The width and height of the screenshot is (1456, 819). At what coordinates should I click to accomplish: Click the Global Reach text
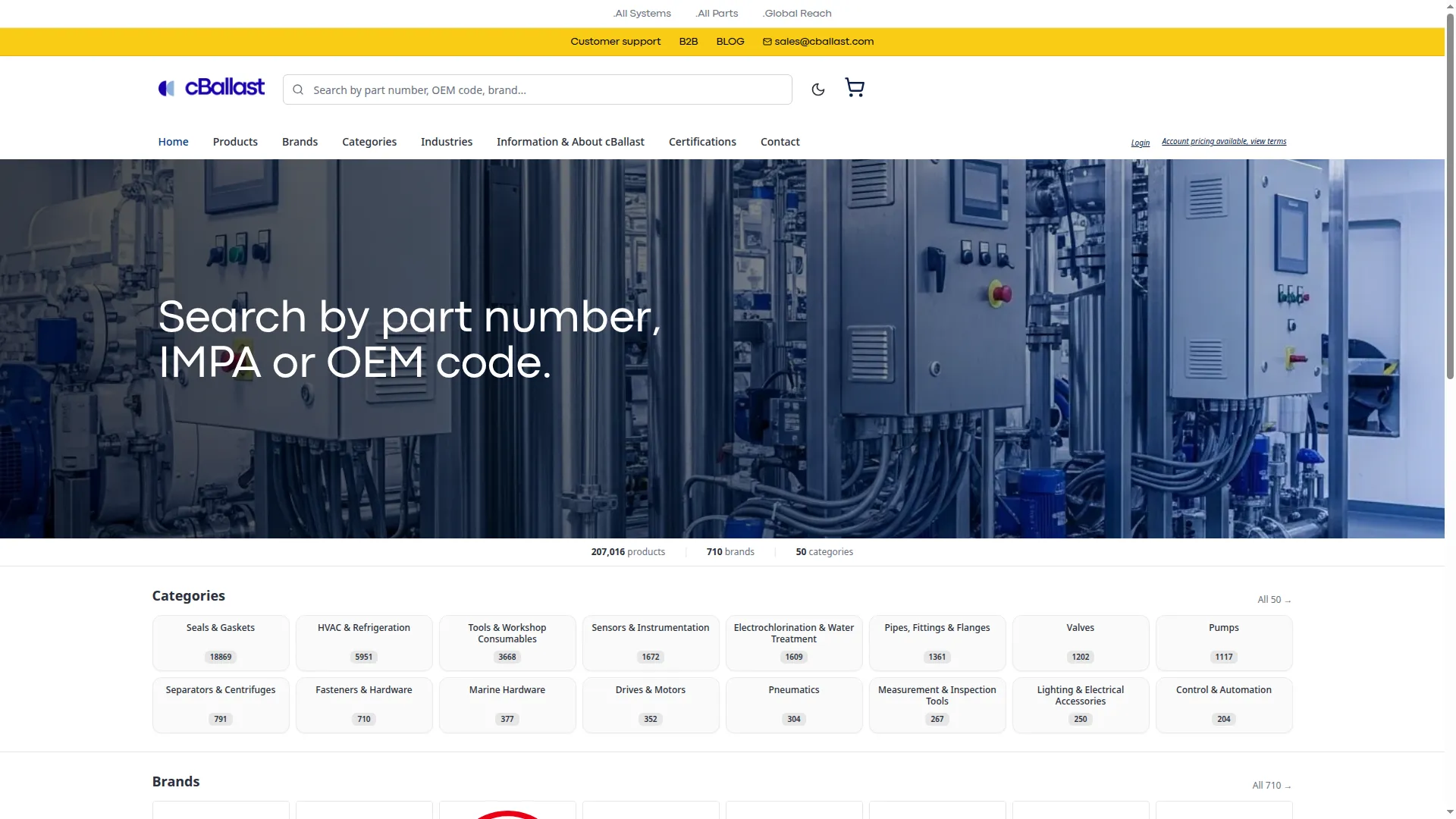point(797,14)
